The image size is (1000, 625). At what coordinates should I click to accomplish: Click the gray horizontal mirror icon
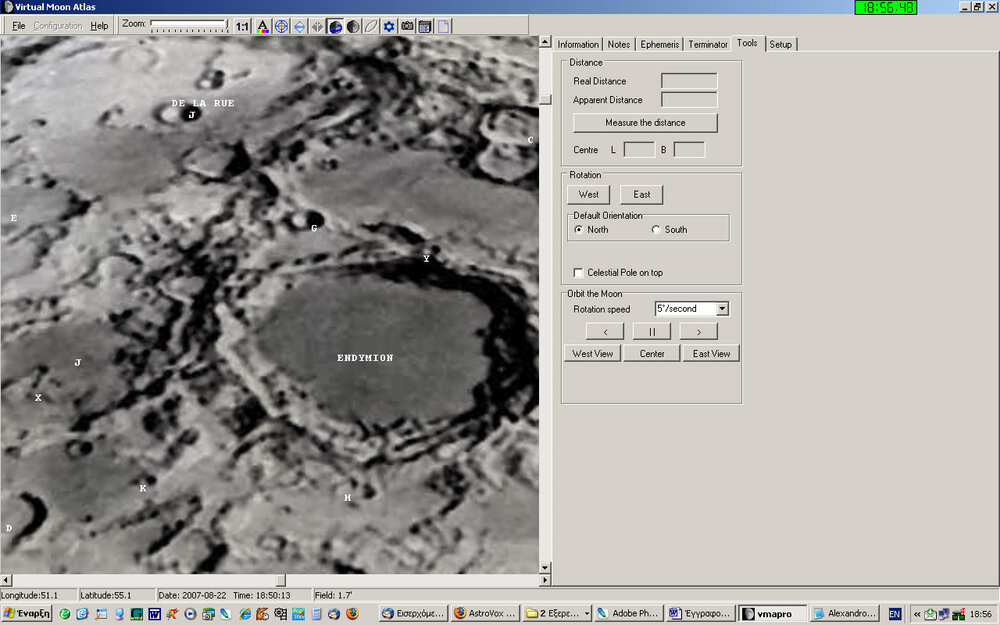[317, 26]
